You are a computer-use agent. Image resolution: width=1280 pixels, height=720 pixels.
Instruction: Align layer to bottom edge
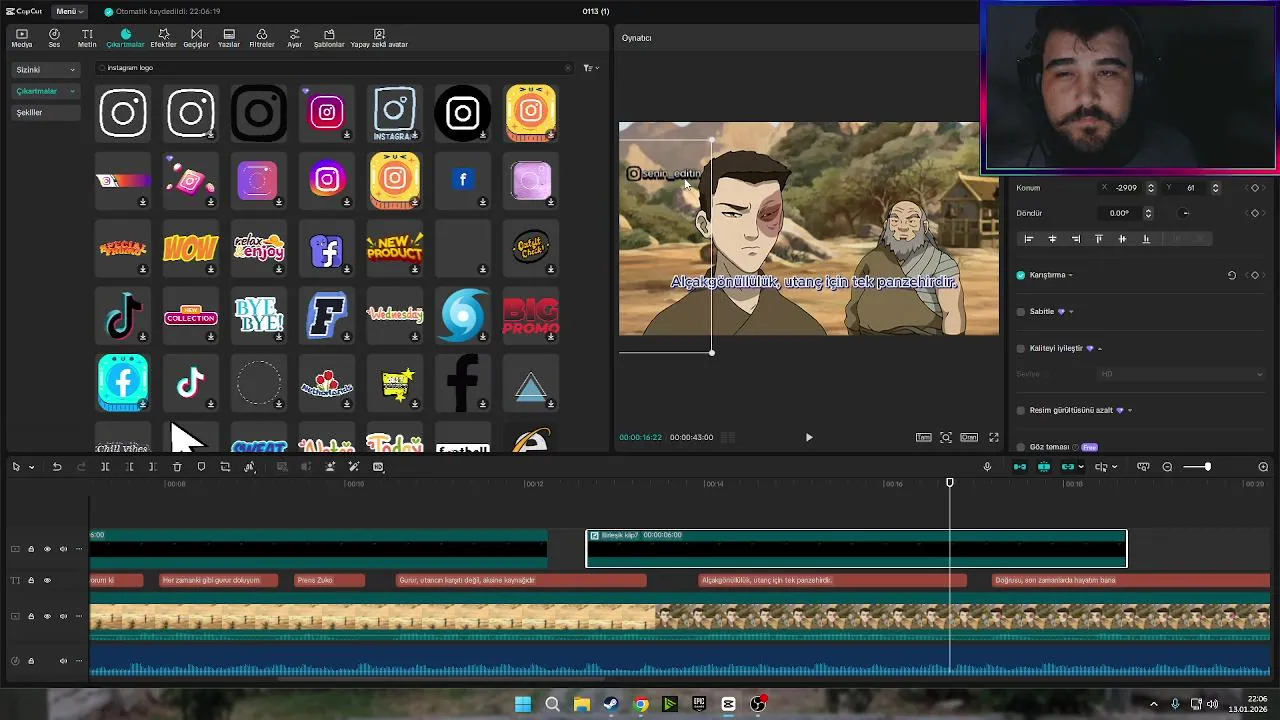(x=1146, y=239)
